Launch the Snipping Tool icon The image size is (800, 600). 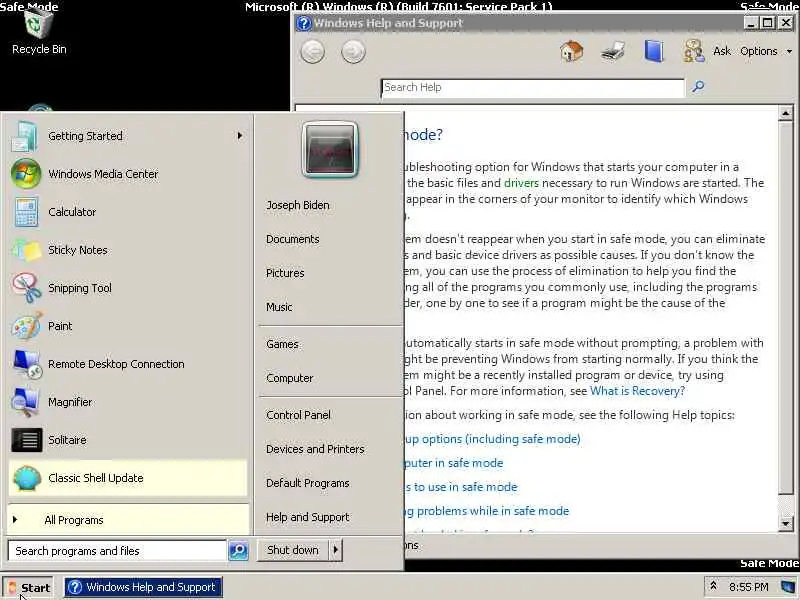pyautogui.click(x=26, y=288)
